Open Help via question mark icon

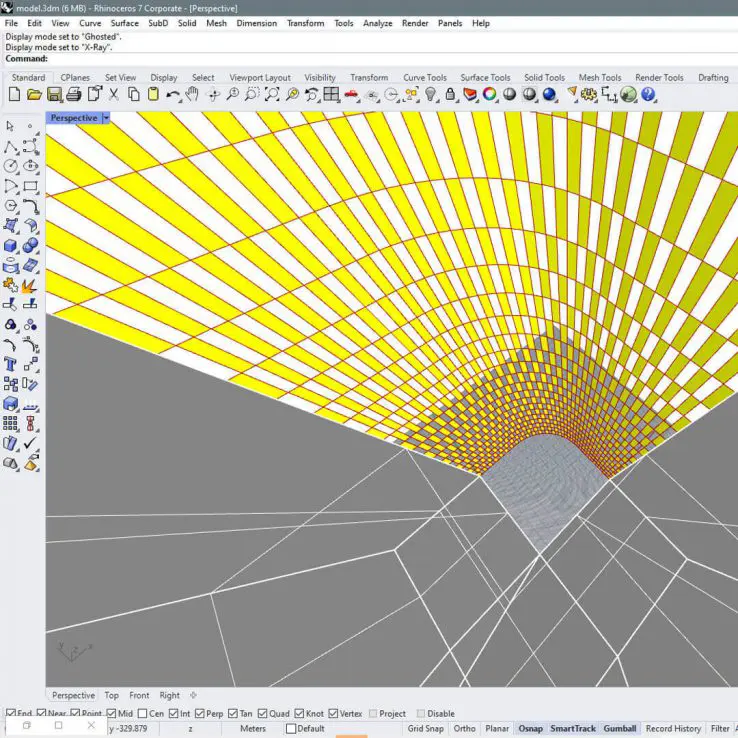pos(648,94)
